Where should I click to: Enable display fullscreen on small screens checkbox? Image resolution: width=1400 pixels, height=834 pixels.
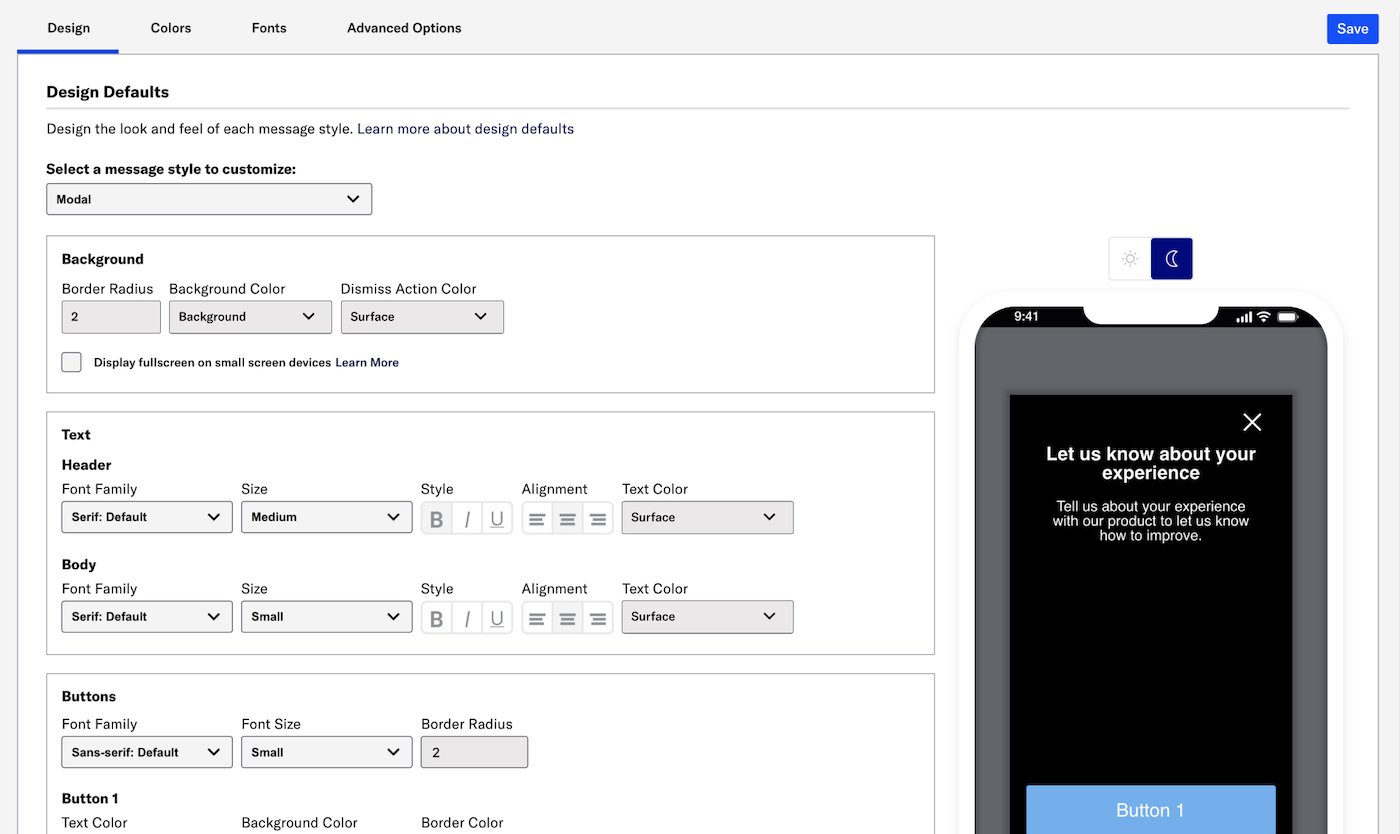71,362
